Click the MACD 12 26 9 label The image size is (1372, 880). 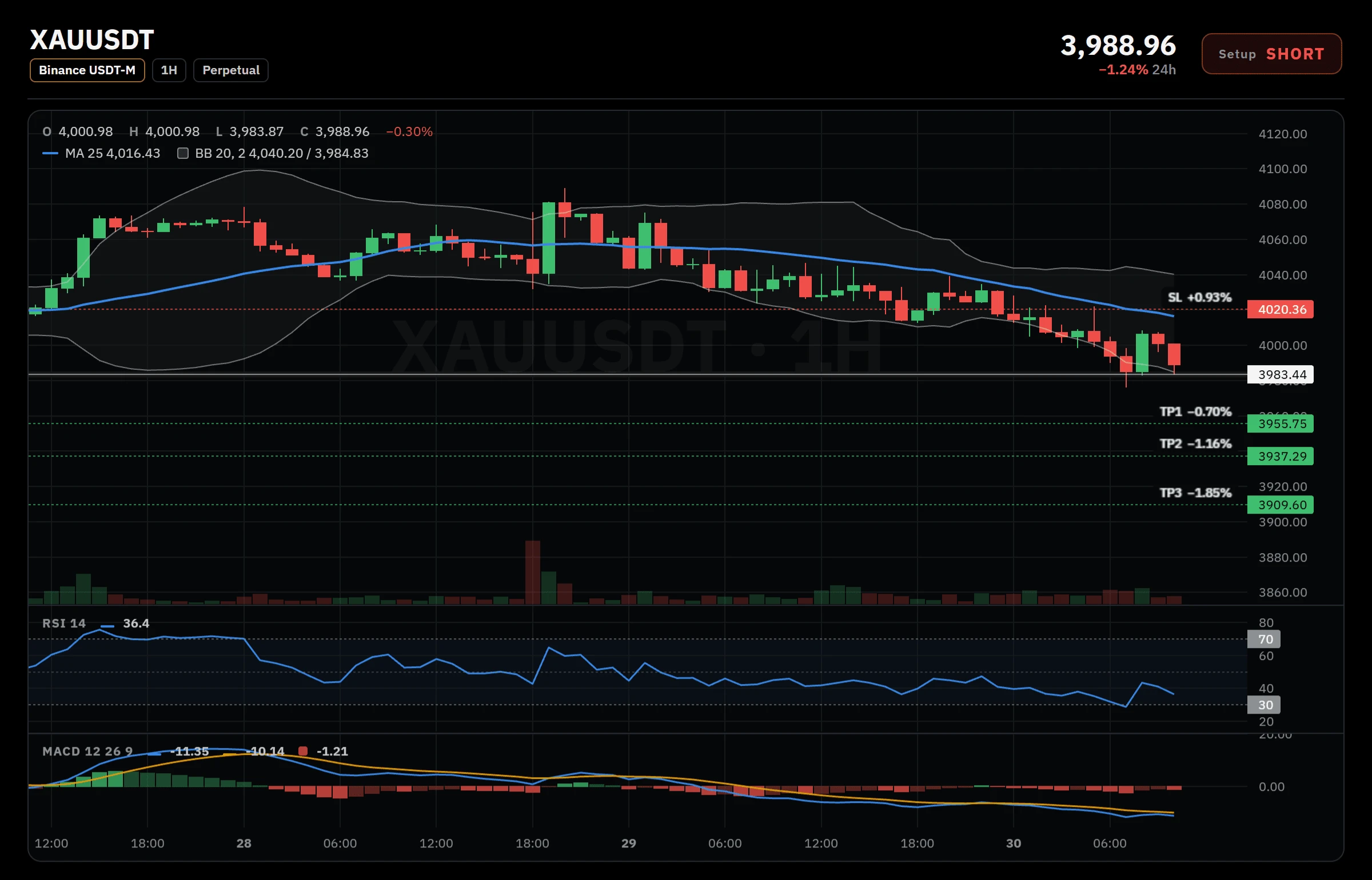[x=87, y=751]
